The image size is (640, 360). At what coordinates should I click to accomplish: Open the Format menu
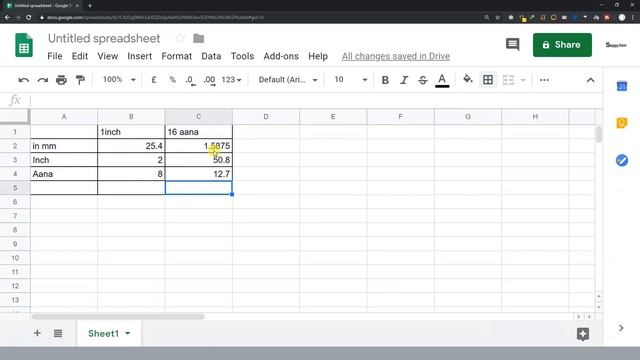coord(176,56)
